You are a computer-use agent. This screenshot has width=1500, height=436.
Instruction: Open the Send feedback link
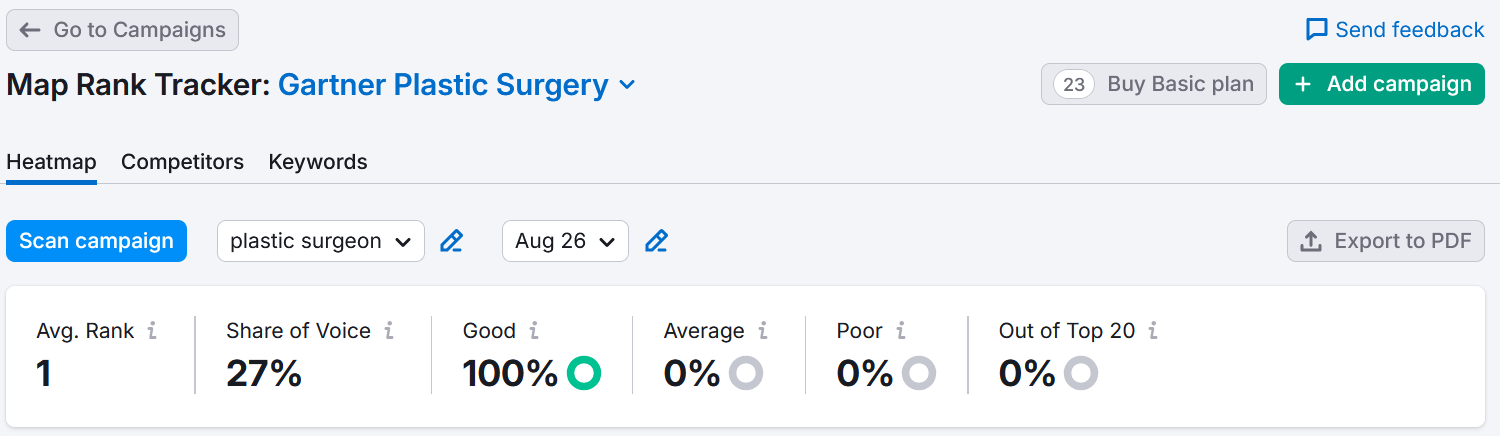(x=1395, y=30)
